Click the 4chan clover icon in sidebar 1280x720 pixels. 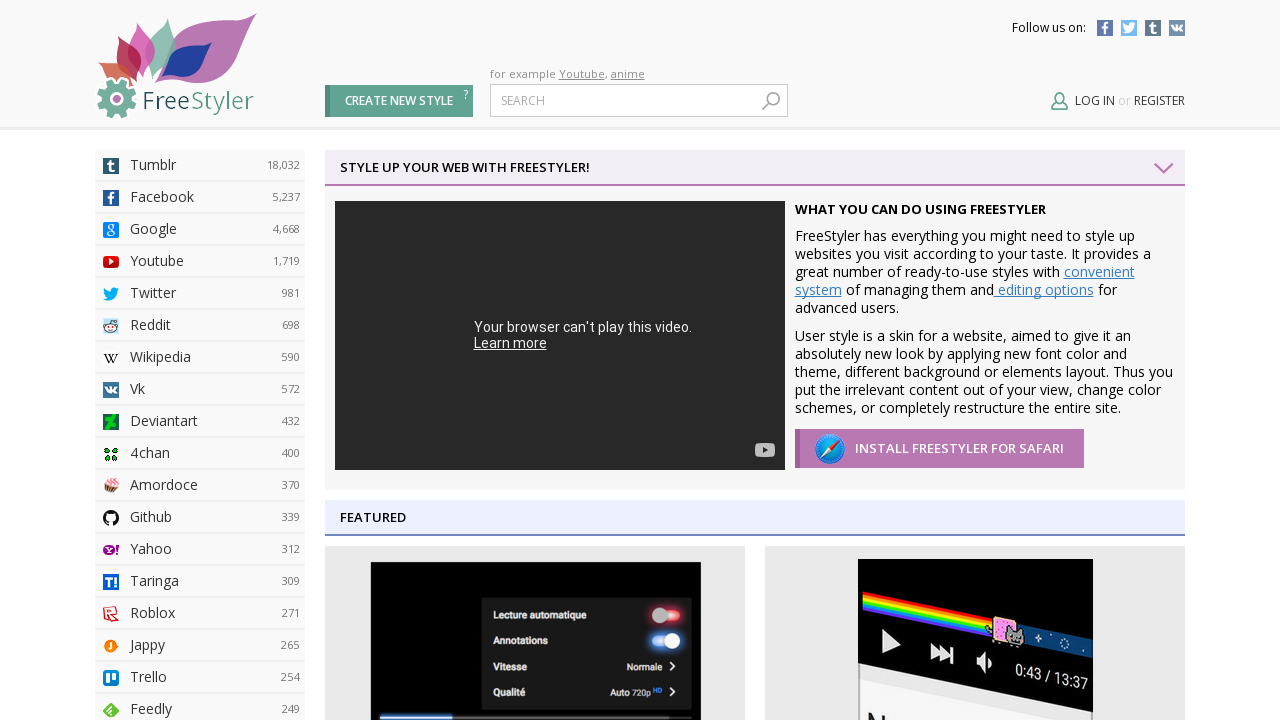(111, 454)
